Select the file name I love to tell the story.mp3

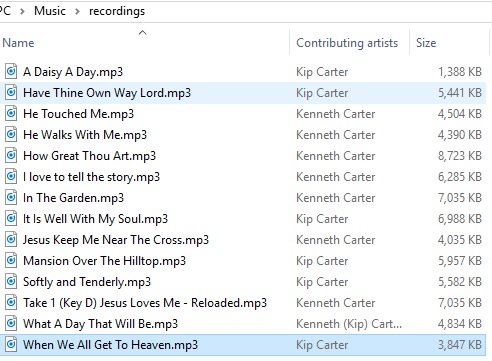pyautogui.click(x=91, y=177)
